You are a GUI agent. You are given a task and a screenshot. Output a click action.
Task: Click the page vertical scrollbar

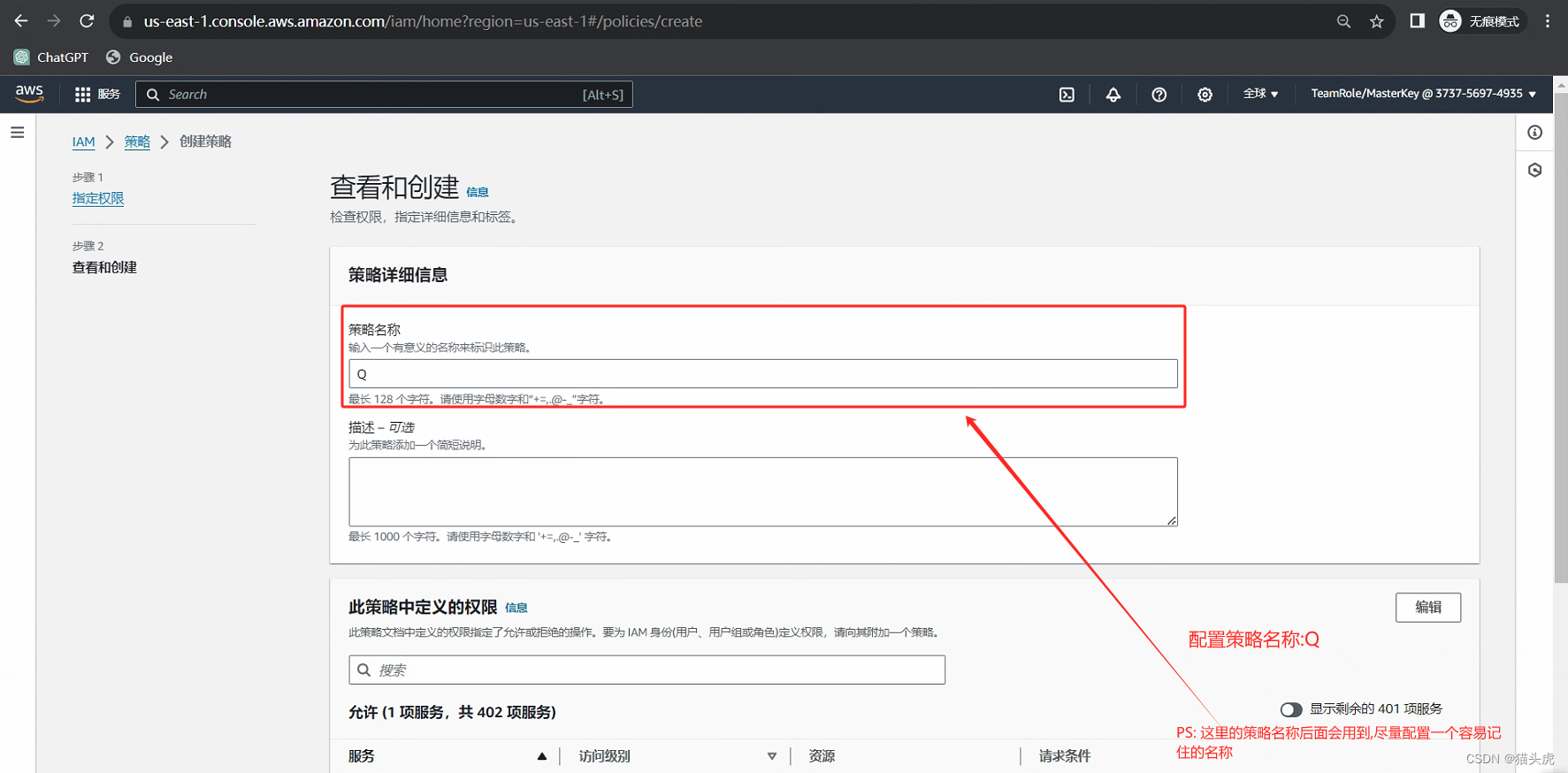click(1560, 336)
